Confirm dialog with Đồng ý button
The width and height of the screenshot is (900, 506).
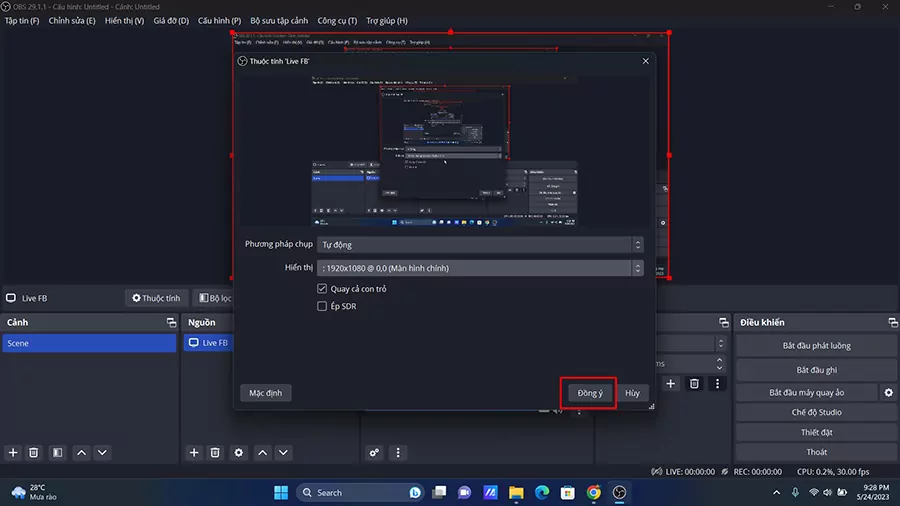coord(589,393)
